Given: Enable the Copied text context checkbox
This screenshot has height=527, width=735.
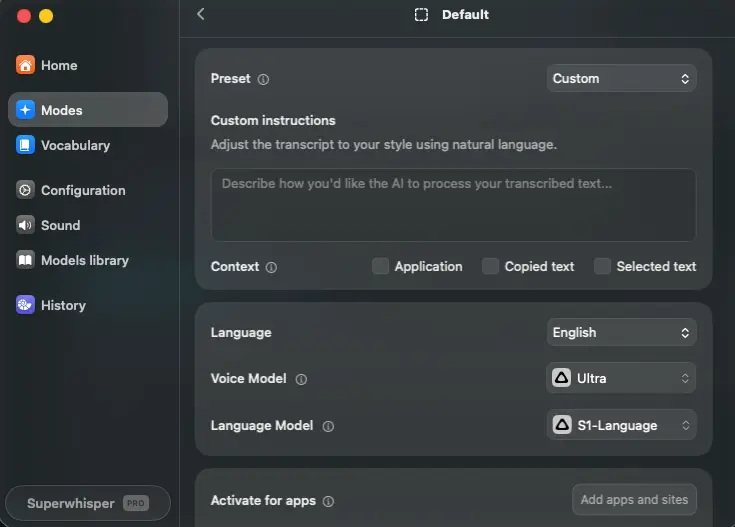Looking at the screenshot, I should [490, 266].
